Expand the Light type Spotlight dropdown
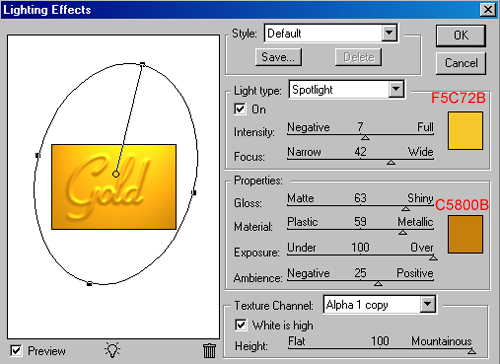 point(396,89)
